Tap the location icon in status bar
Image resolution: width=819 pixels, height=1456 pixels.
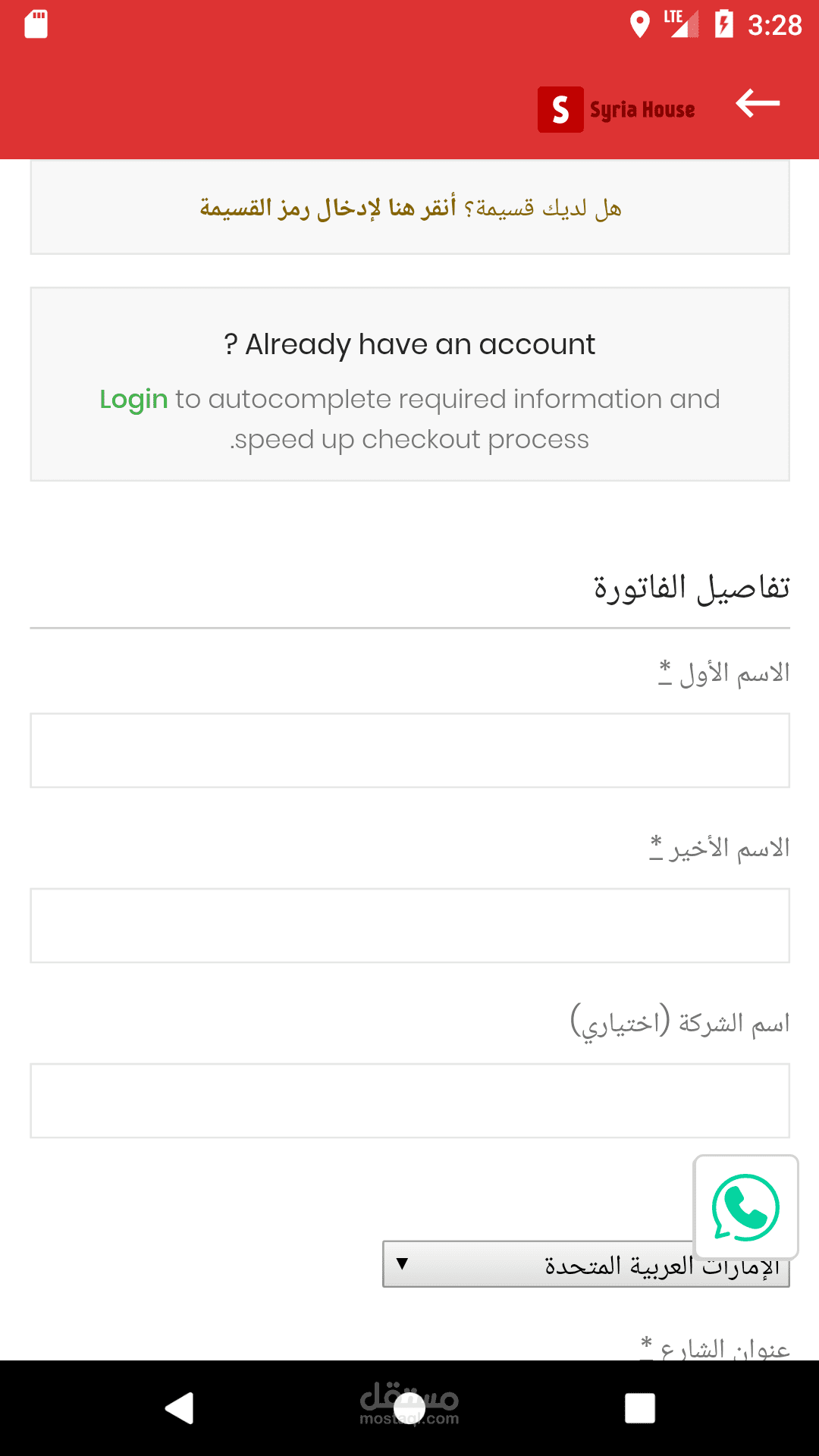(640, 24)
